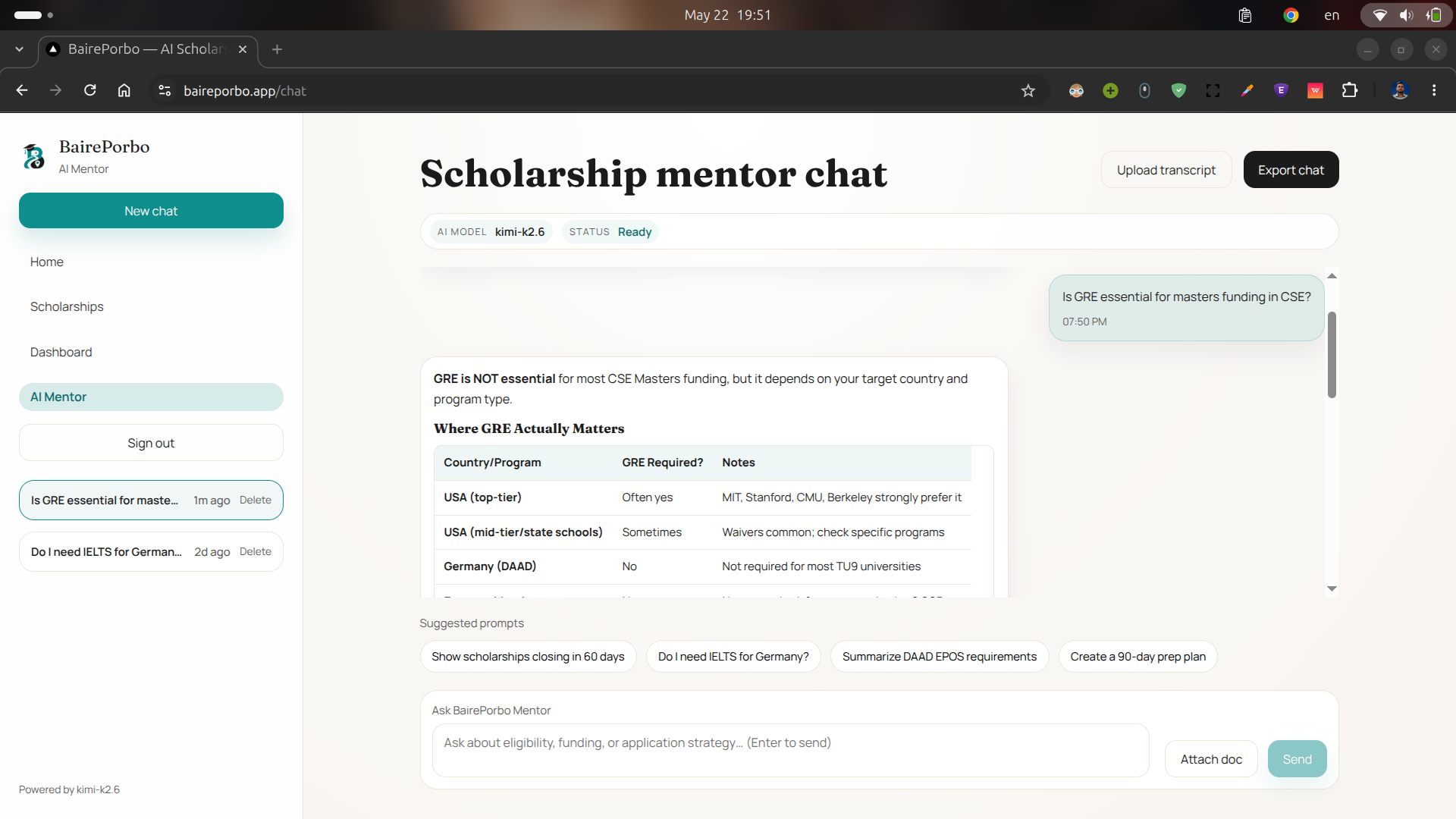This screenshot has height=819, width=1456.
Task: Bookmark this page with the star icon
Action: click(1028, 91)
